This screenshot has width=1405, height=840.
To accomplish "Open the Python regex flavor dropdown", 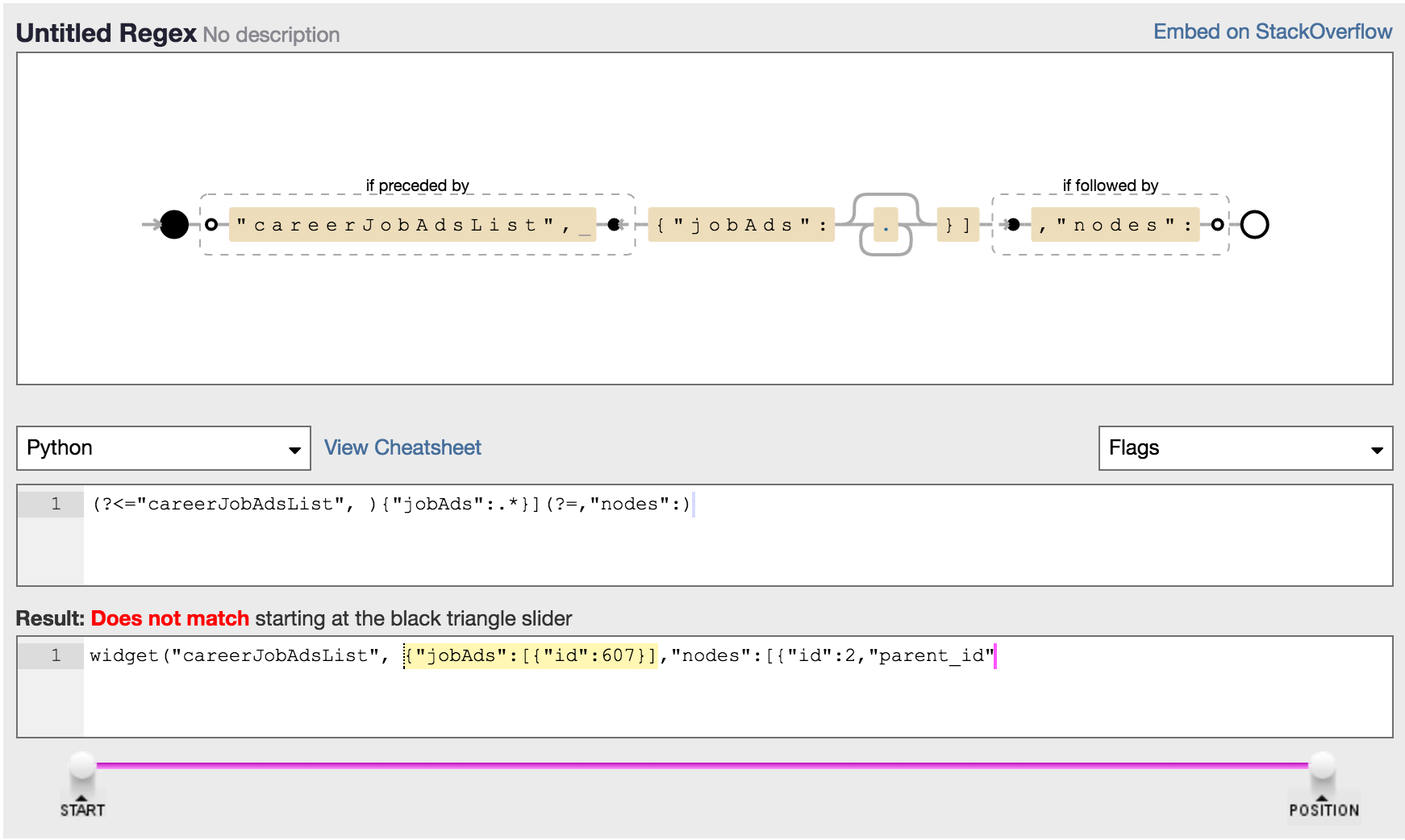I will (x=164, y=448).
